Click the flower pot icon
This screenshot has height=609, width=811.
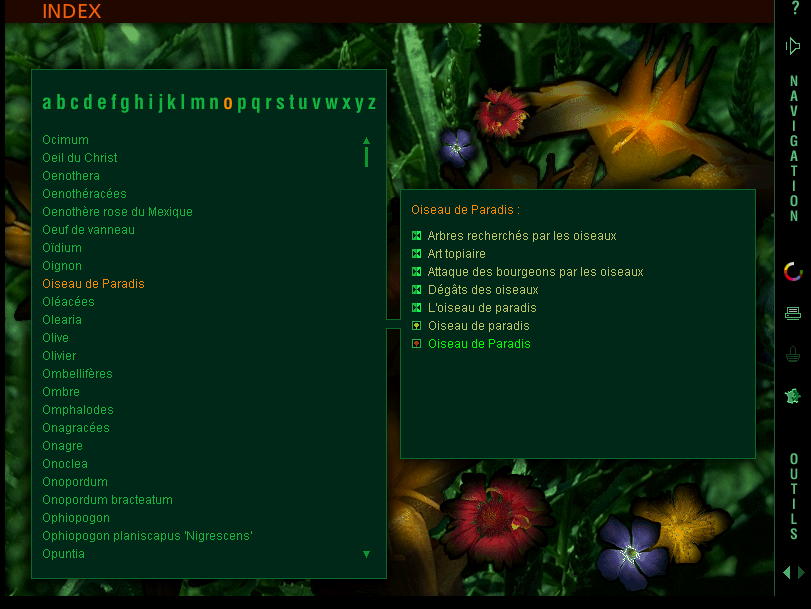click(x=793, y=354)
